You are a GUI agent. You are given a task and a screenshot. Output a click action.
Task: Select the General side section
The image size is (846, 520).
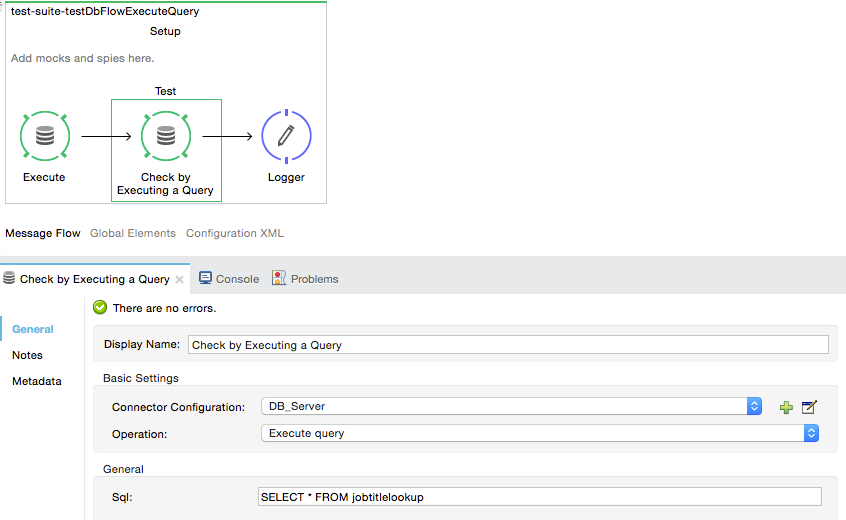pyautogui.click(x=33, y=329)
